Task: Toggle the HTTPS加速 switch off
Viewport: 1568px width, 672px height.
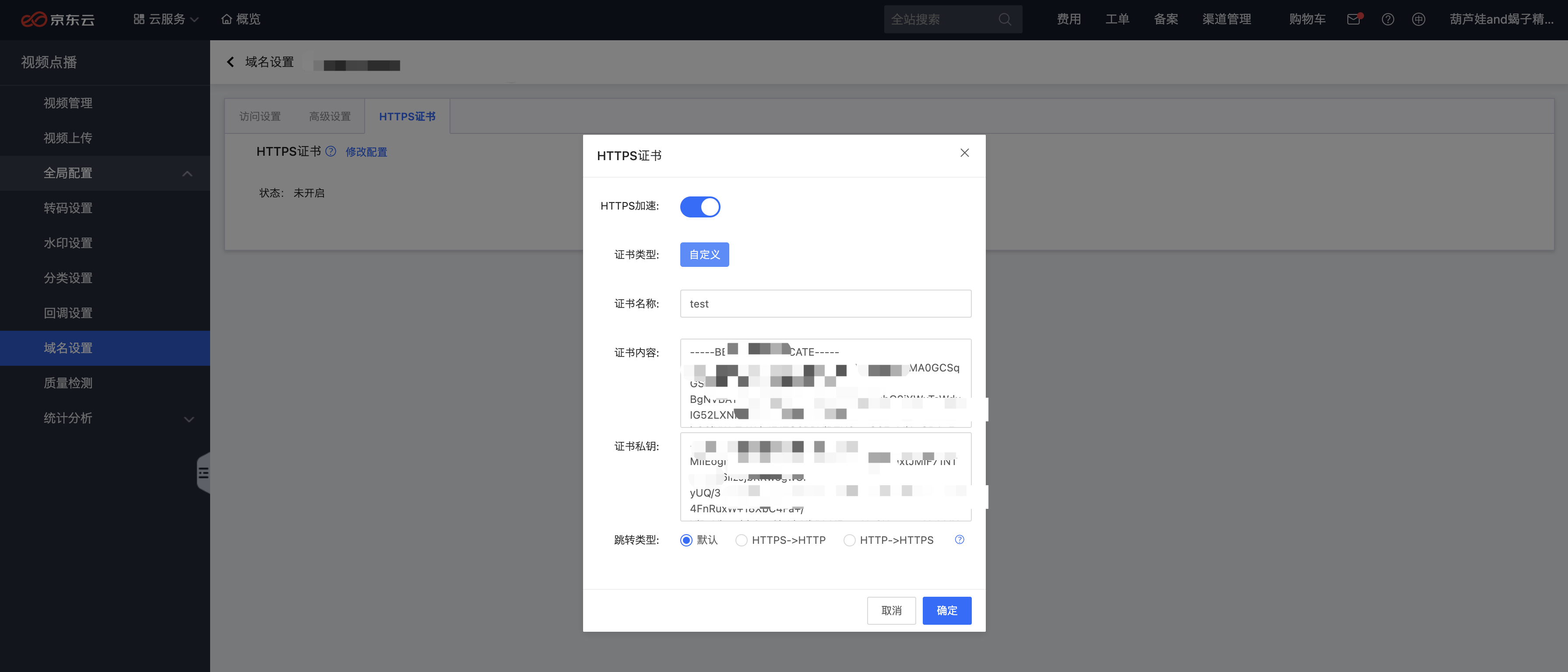Action: point(700,207)
